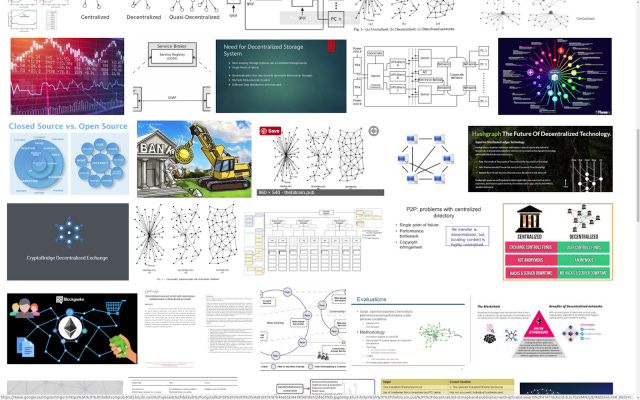
Task: Click the page vertical scrollbar thumb
Action: point(637,176)
